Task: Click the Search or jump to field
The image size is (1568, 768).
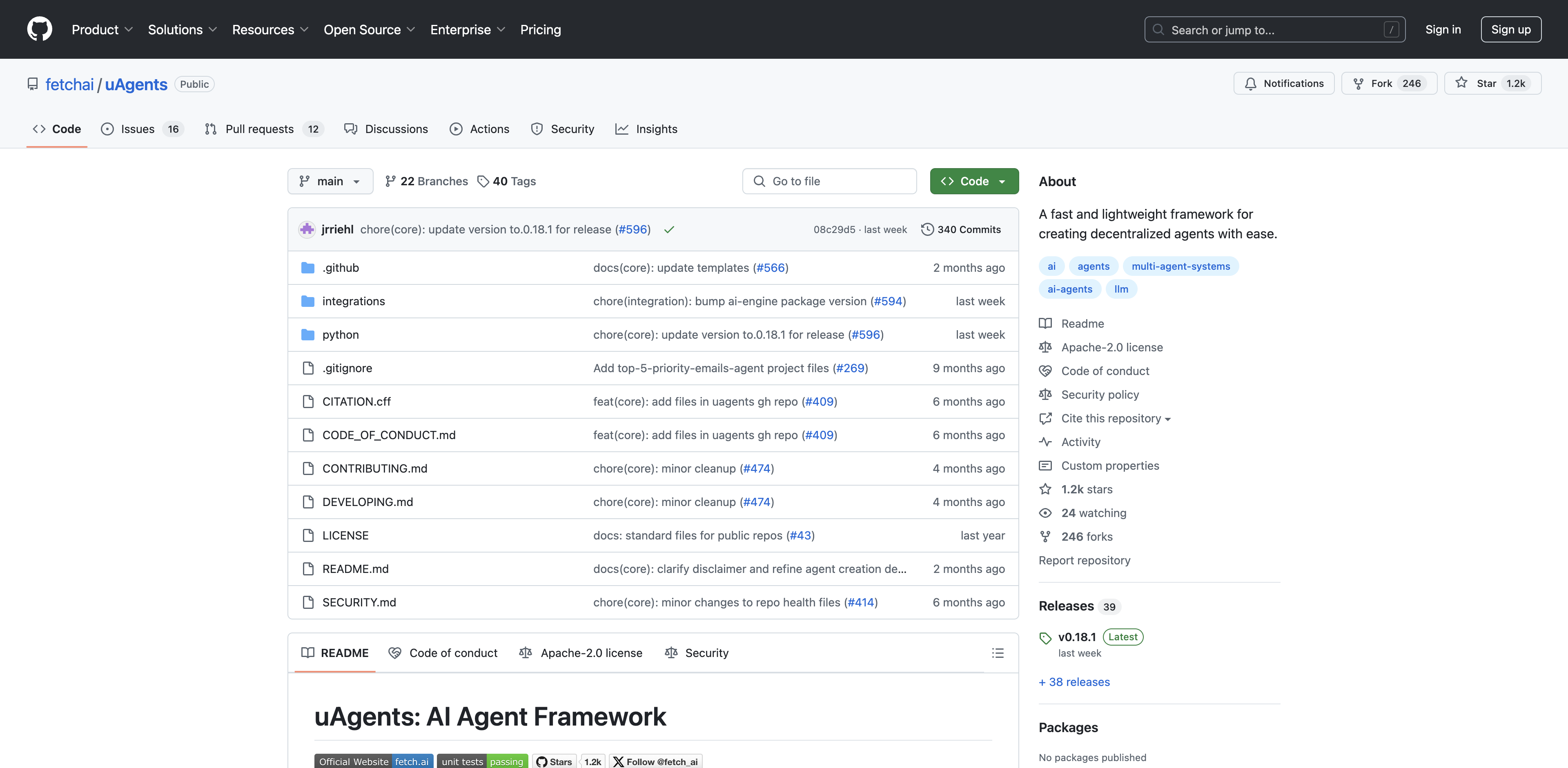Action: click(1274, 29)
